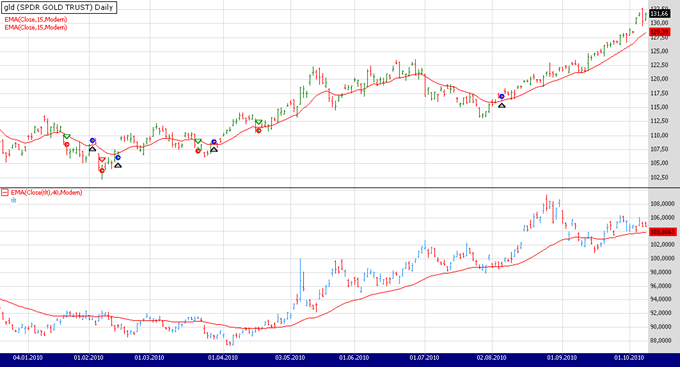Click the 01.04.2010 date label

(223, 357)
